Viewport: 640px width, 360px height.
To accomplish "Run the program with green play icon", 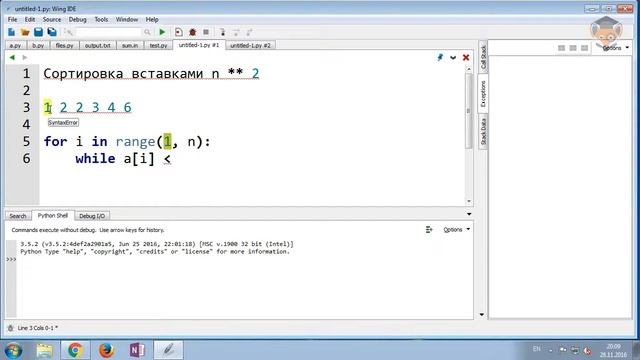I will (162, 32).
